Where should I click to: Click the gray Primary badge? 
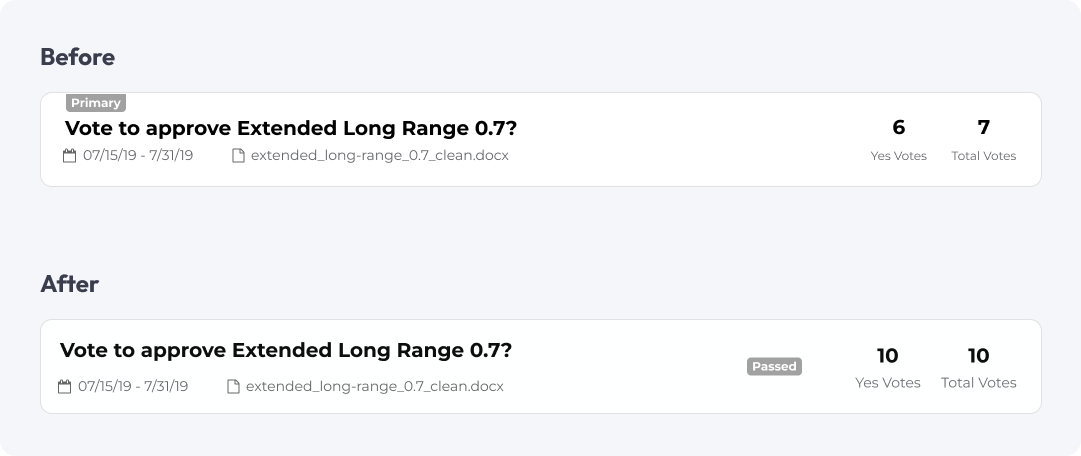96,103
